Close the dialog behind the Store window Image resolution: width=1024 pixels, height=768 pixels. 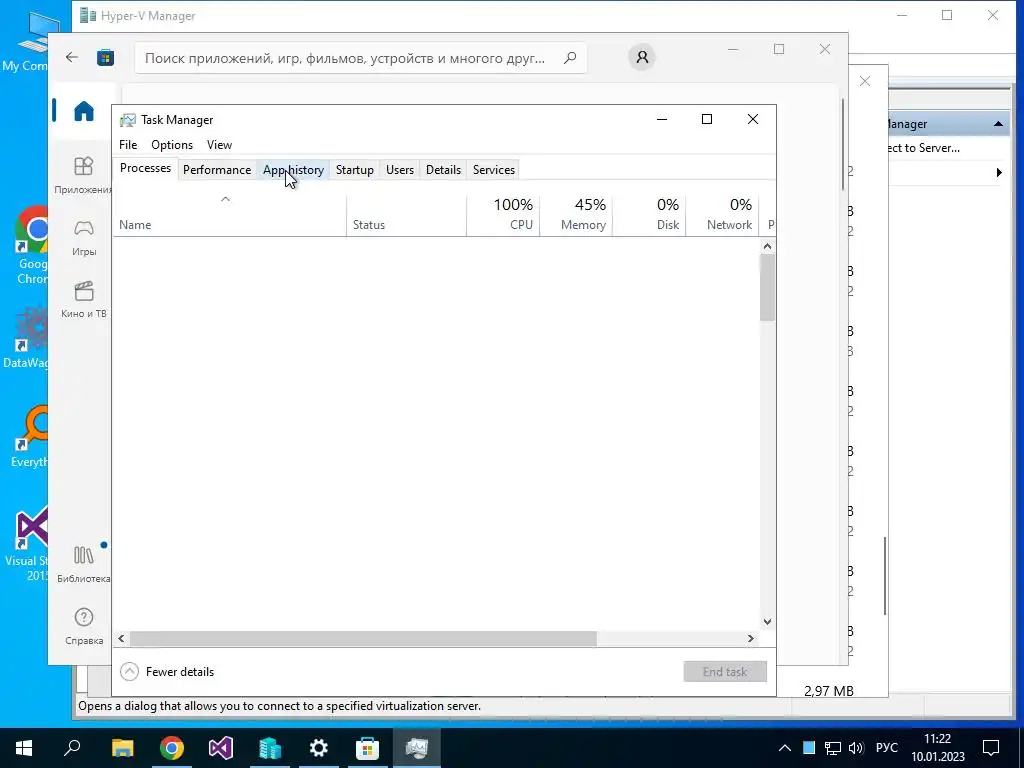(865, 81)
